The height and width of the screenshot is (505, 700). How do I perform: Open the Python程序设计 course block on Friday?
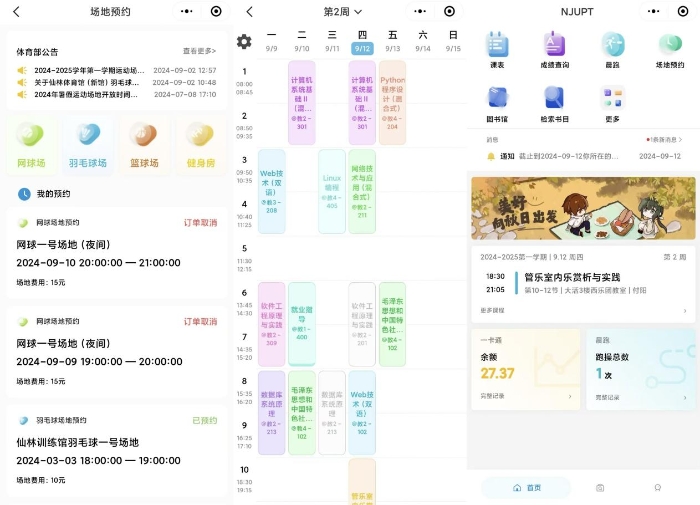[x=393, y=103]
